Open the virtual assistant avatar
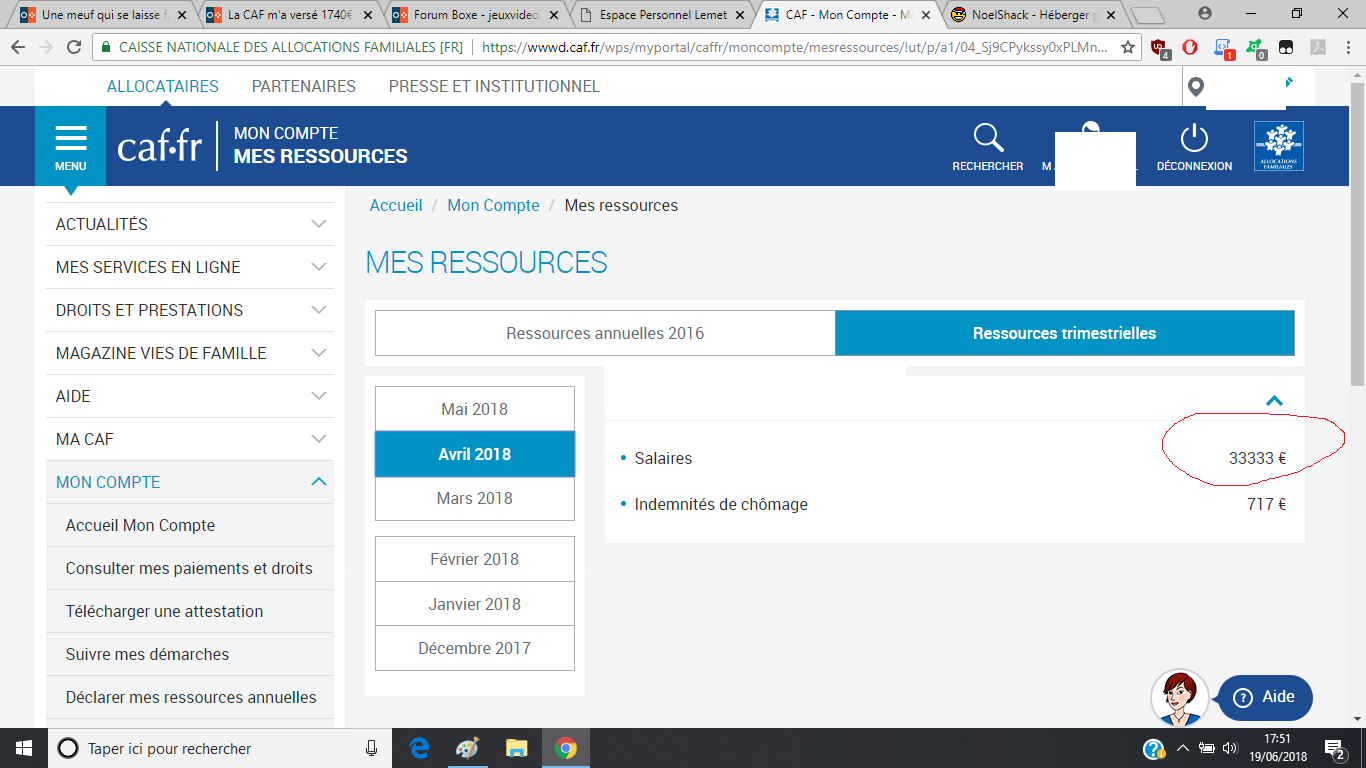Viewport: 1366px width, 768px height. tap(1179, 697)
